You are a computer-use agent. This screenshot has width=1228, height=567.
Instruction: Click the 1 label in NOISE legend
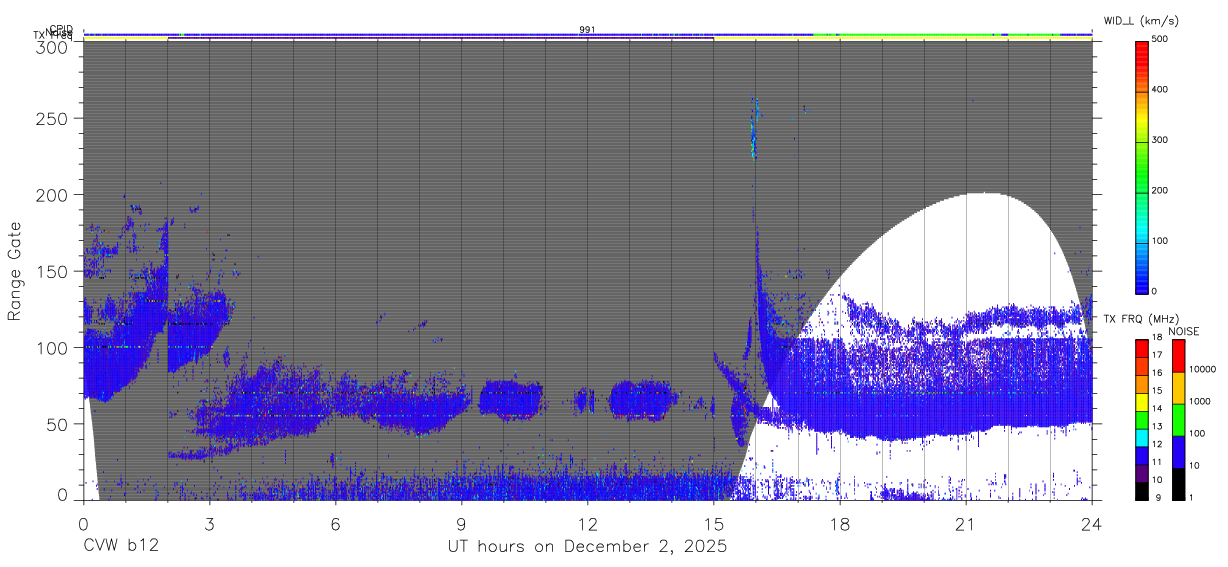point(1193,497)
